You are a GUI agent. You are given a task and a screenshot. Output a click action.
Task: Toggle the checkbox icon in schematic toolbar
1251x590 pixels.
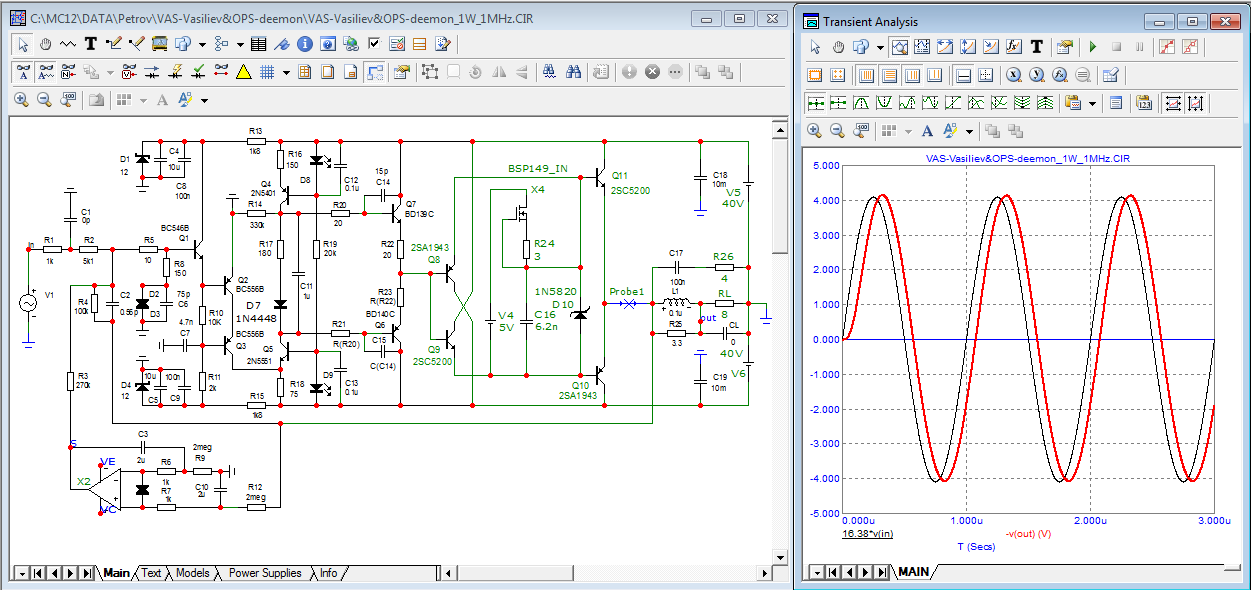[x=374, y=44]
